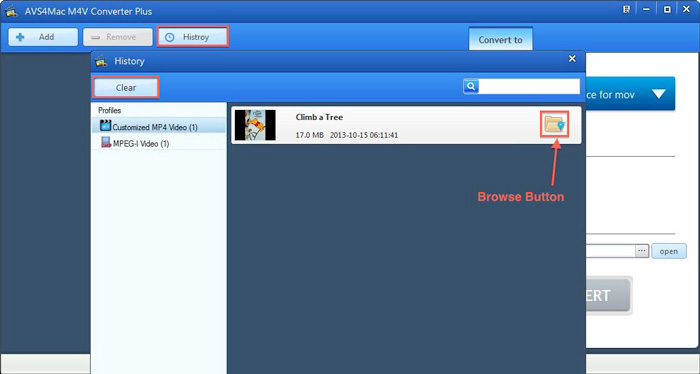
Task: Click the open output folder button
Action: 669,251
